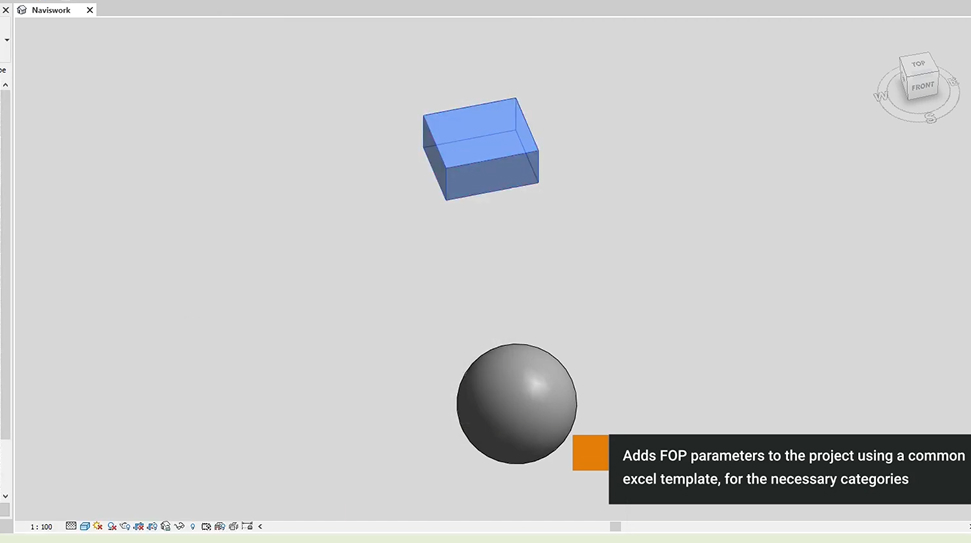Open the 1 : 100 view scale selector

[x=41, y=526]
